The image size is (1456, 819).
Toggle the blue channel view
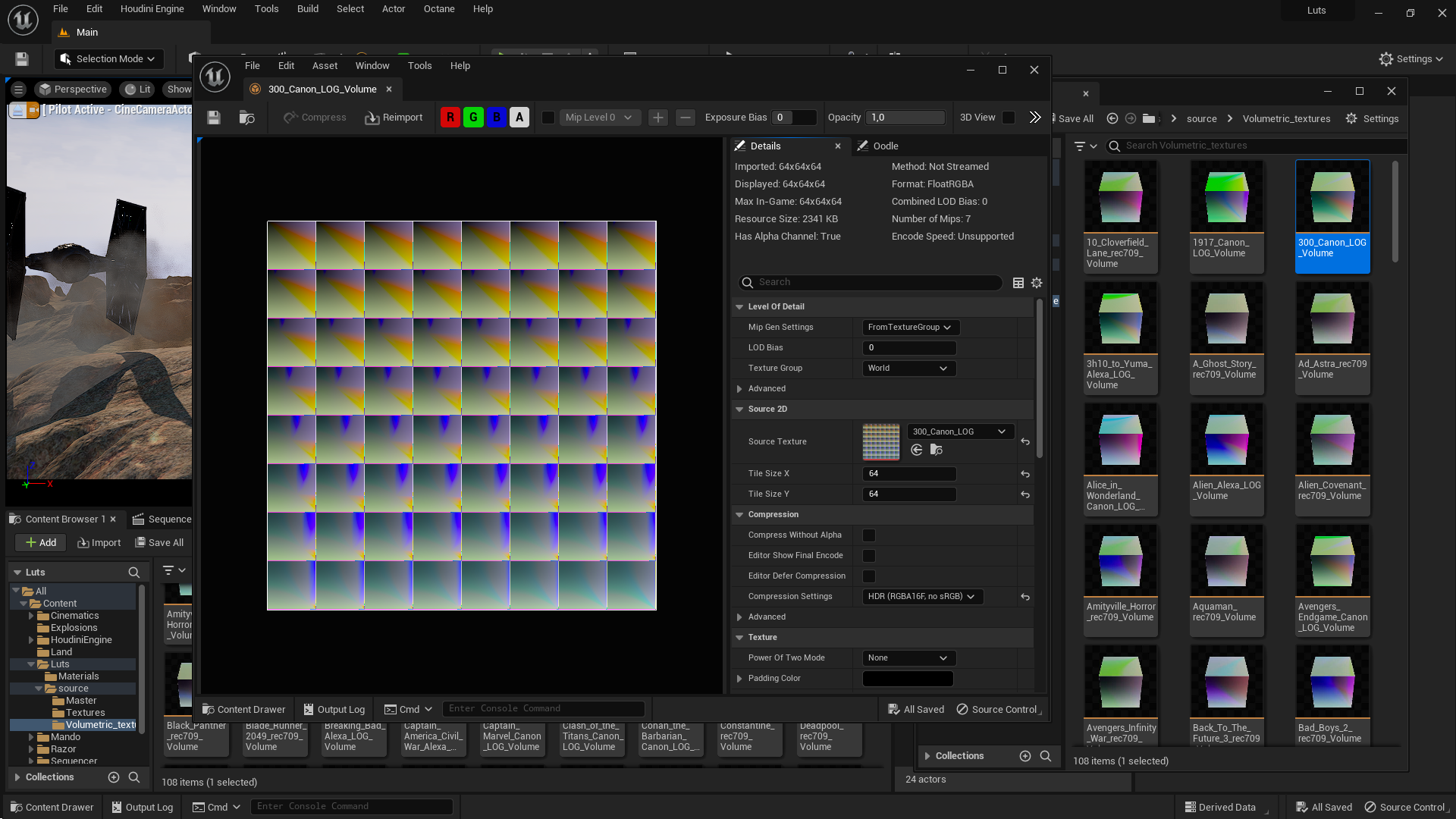coord(497,118)
